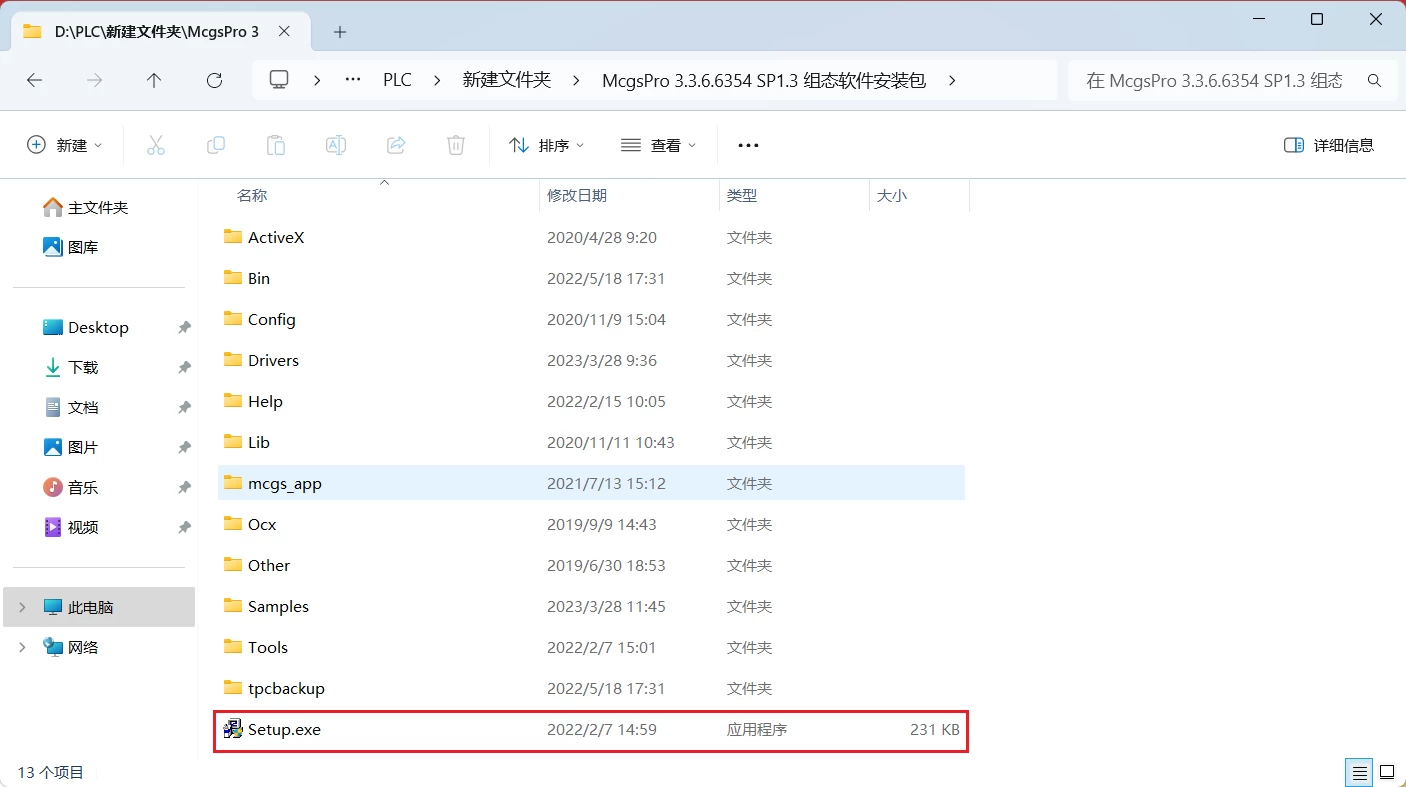This screenshot has height=787, width=1406.
Task: Click the 新建文件夹 breadcrumb segment
Action: 506,80
